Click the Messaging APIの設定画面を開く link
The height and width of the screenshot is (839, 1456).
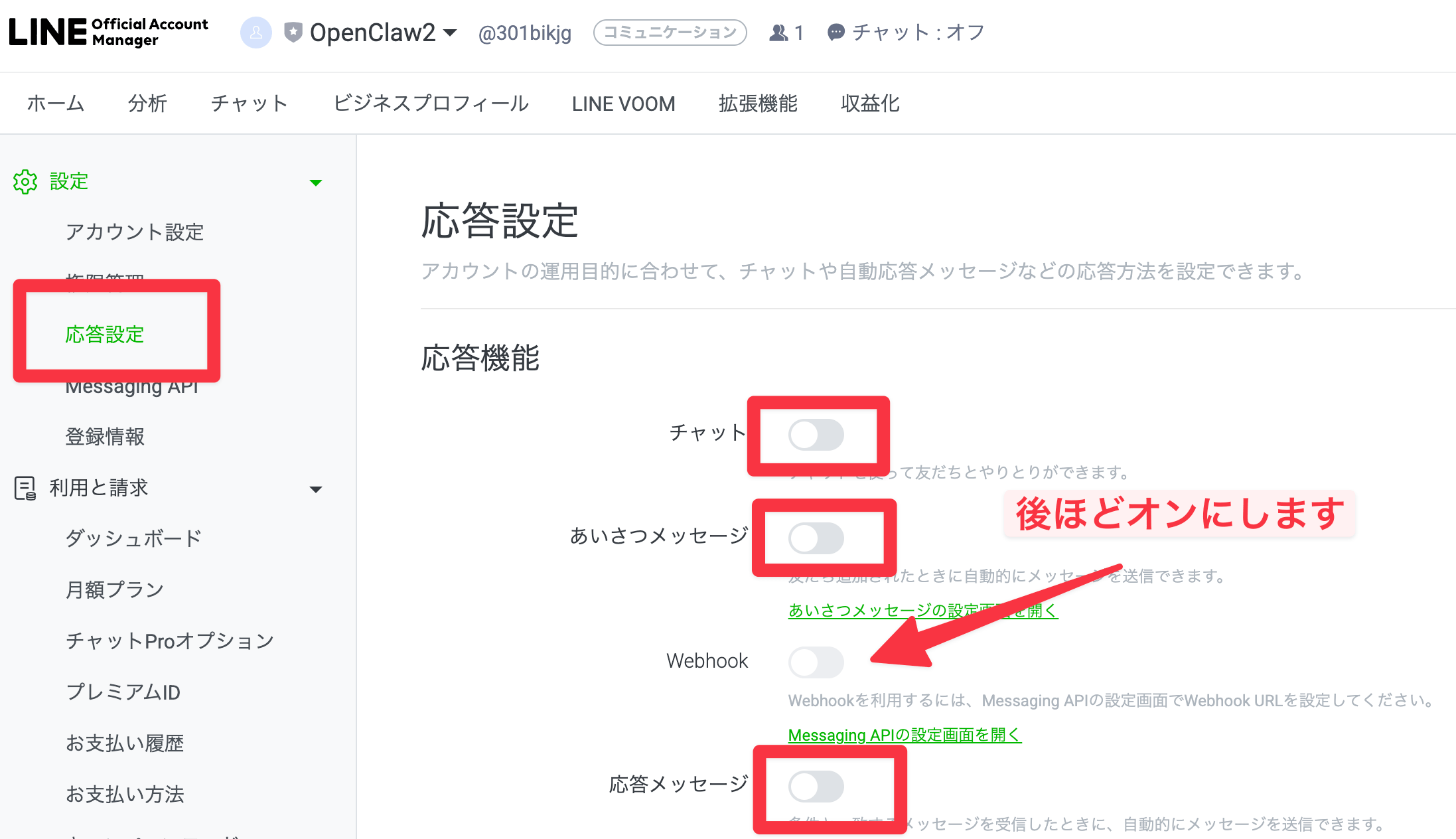pos(904,735)
